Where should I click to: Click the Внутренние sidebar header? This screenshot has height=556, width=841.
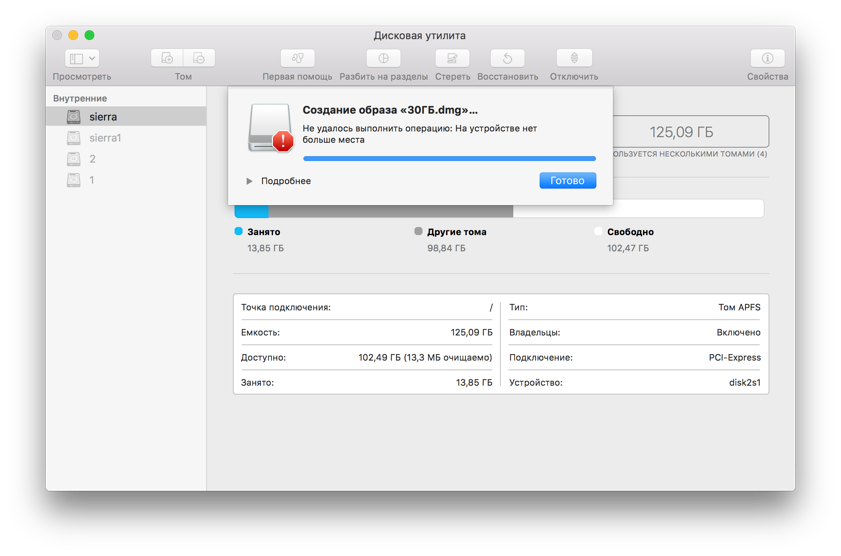(80, 98)
